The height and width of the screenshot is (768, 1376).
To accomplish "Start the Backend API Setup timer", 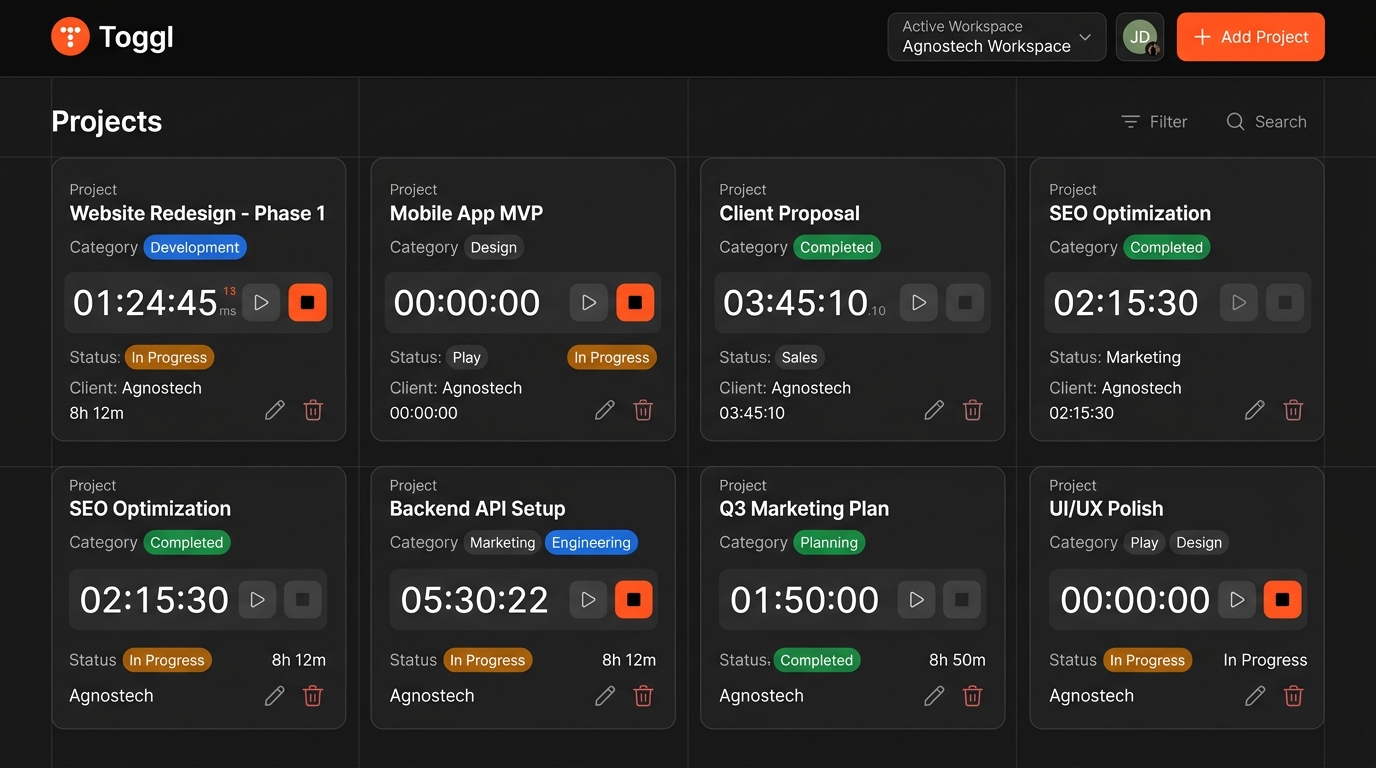I will point(588,599).
